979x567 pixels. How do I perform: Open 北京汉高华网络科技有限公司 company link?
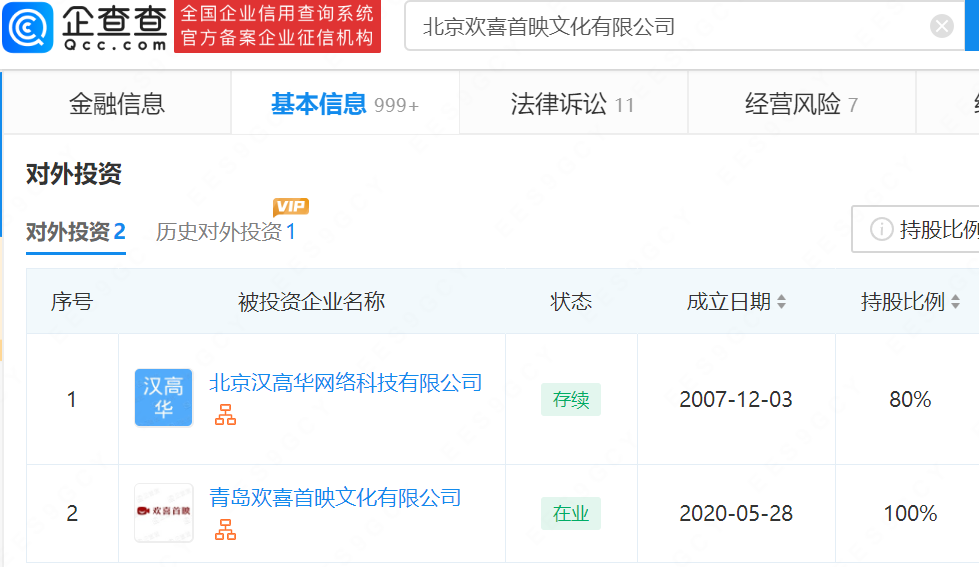345,383
